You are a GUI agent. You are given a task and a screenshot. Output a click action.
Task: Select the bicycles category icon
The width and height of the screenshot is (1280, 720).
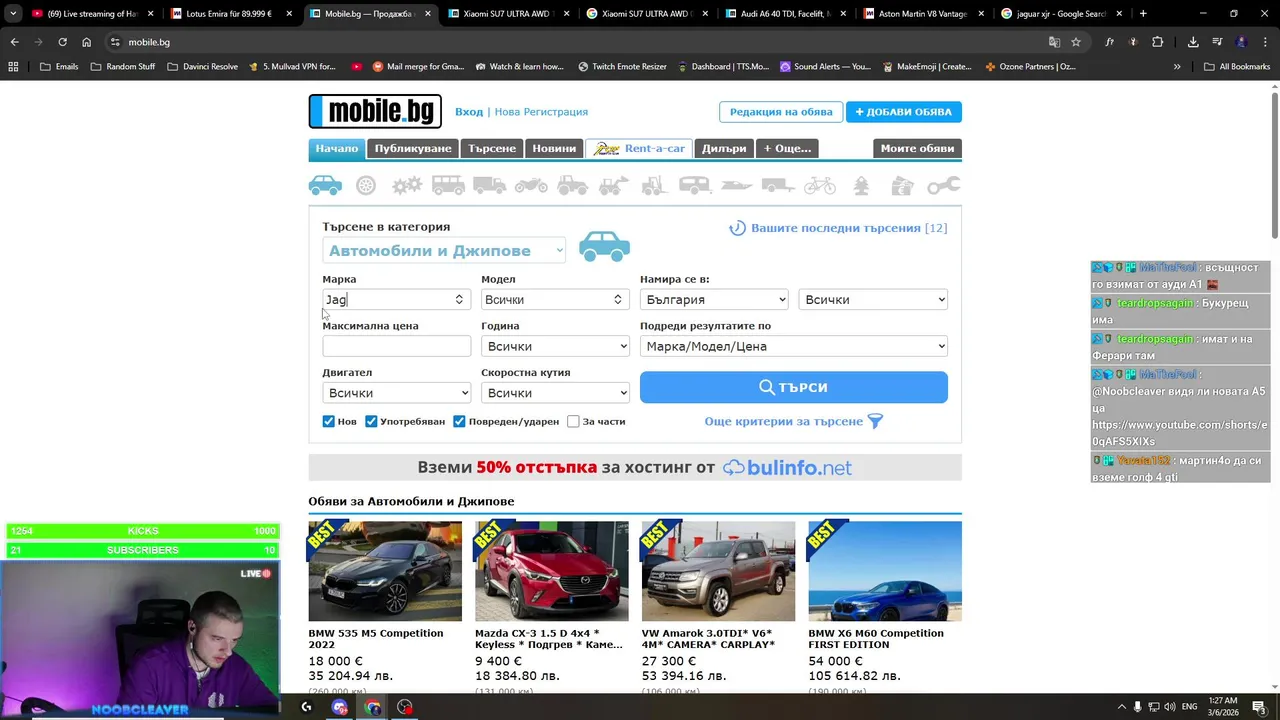(819, 186)
